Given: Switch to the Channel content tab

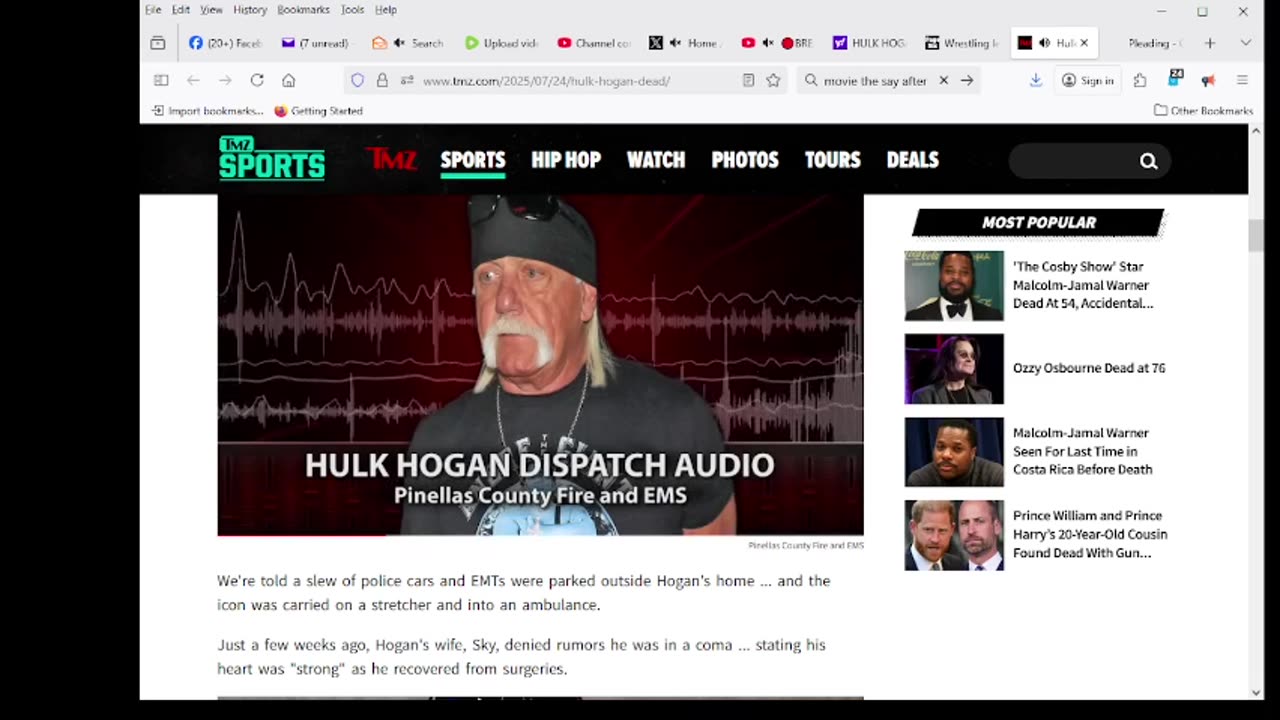Looking at the screenshot, I should coord(593,43).
